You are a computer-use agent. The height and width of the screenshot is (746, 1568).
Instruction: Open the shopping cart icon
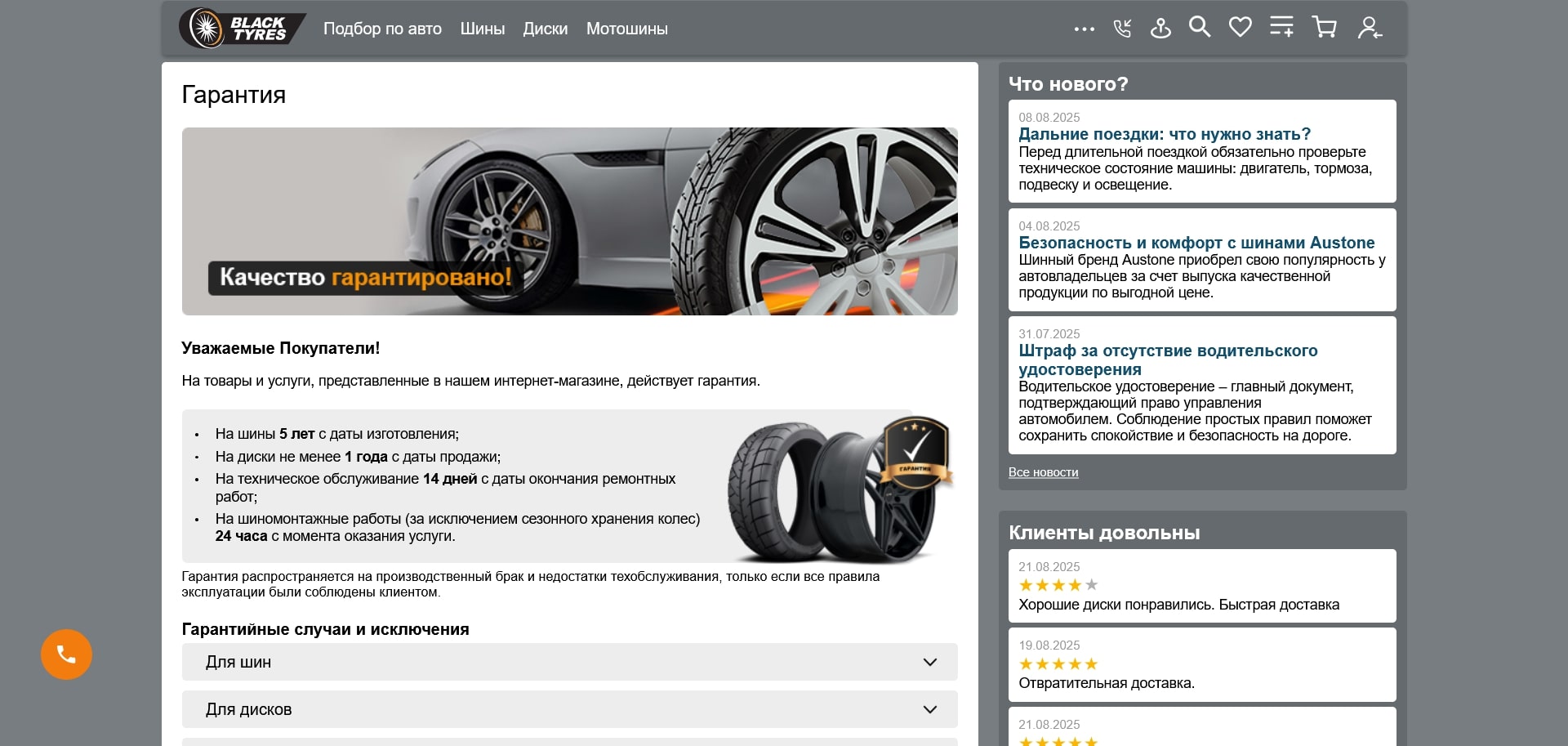click(1324, 27)
